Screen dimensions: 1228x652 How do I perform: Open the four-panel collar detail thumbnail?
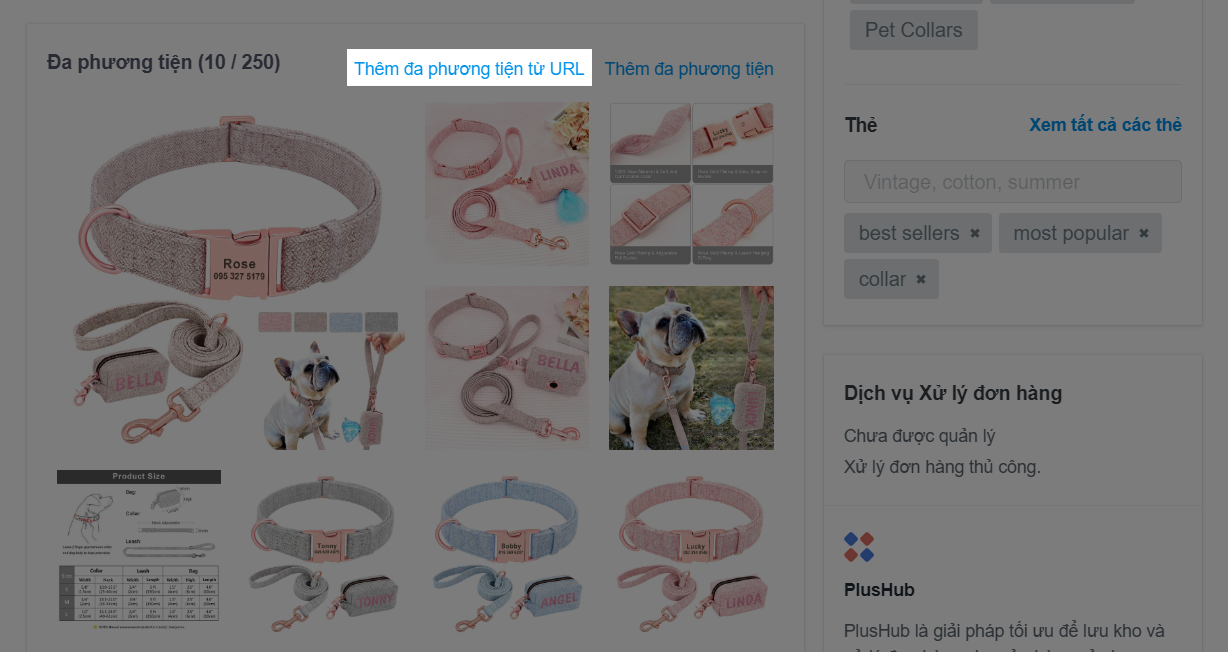click(x=691, y=184)
